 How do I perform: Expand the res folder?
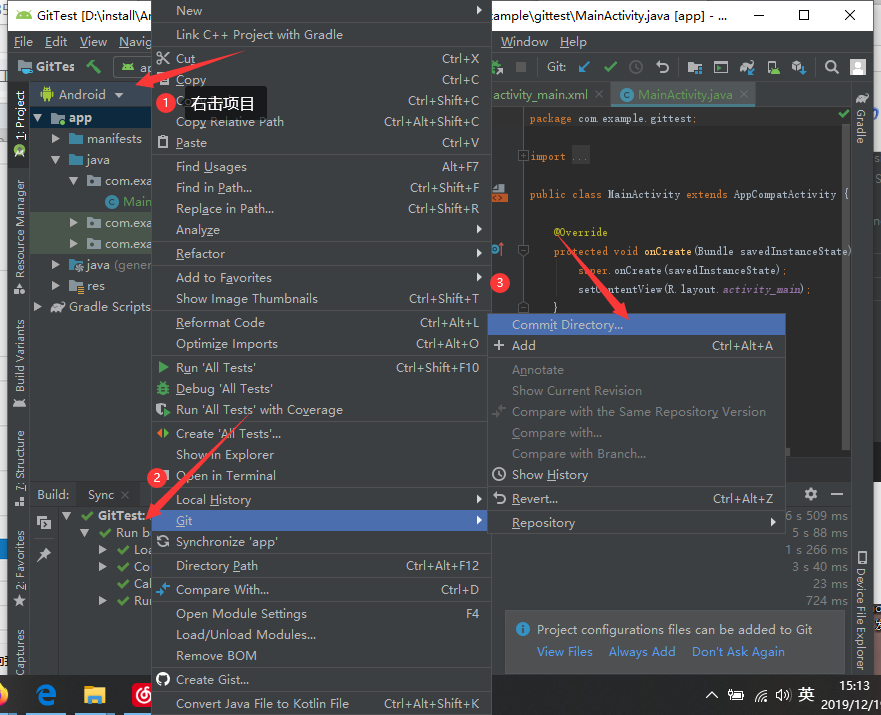(x=56, y=286)
